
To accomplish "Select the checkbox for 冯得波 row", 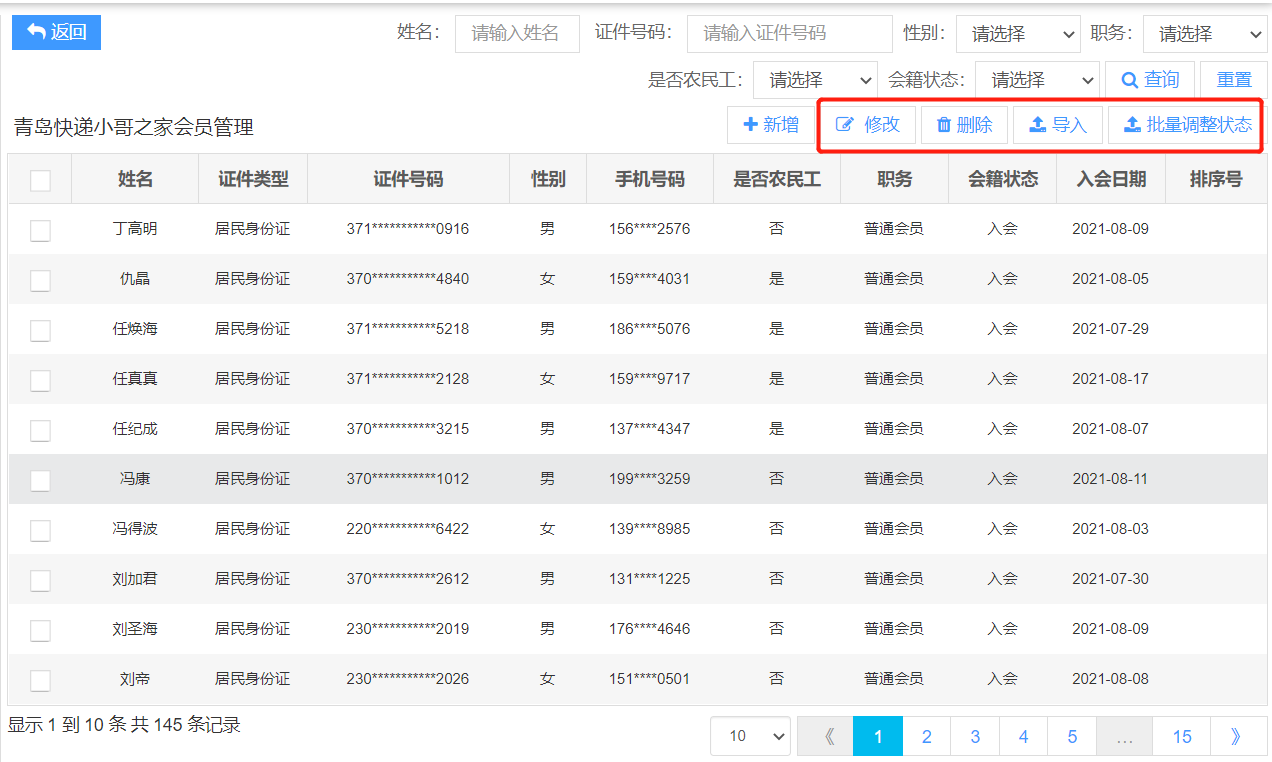I will coord(40,530).
